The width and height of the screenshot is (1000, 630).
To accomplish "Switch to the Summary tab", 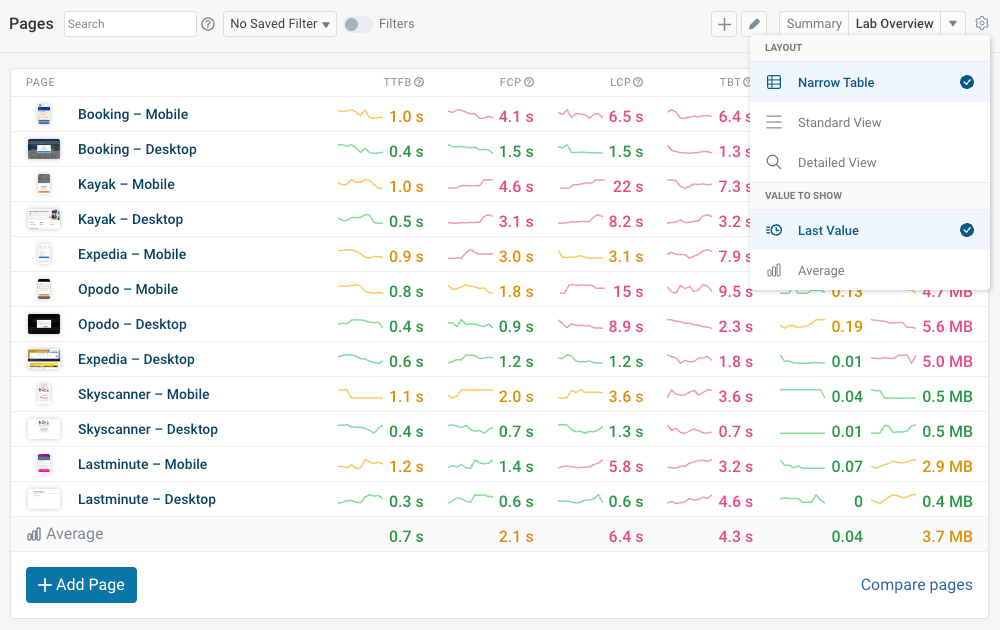I will (813, 24).
